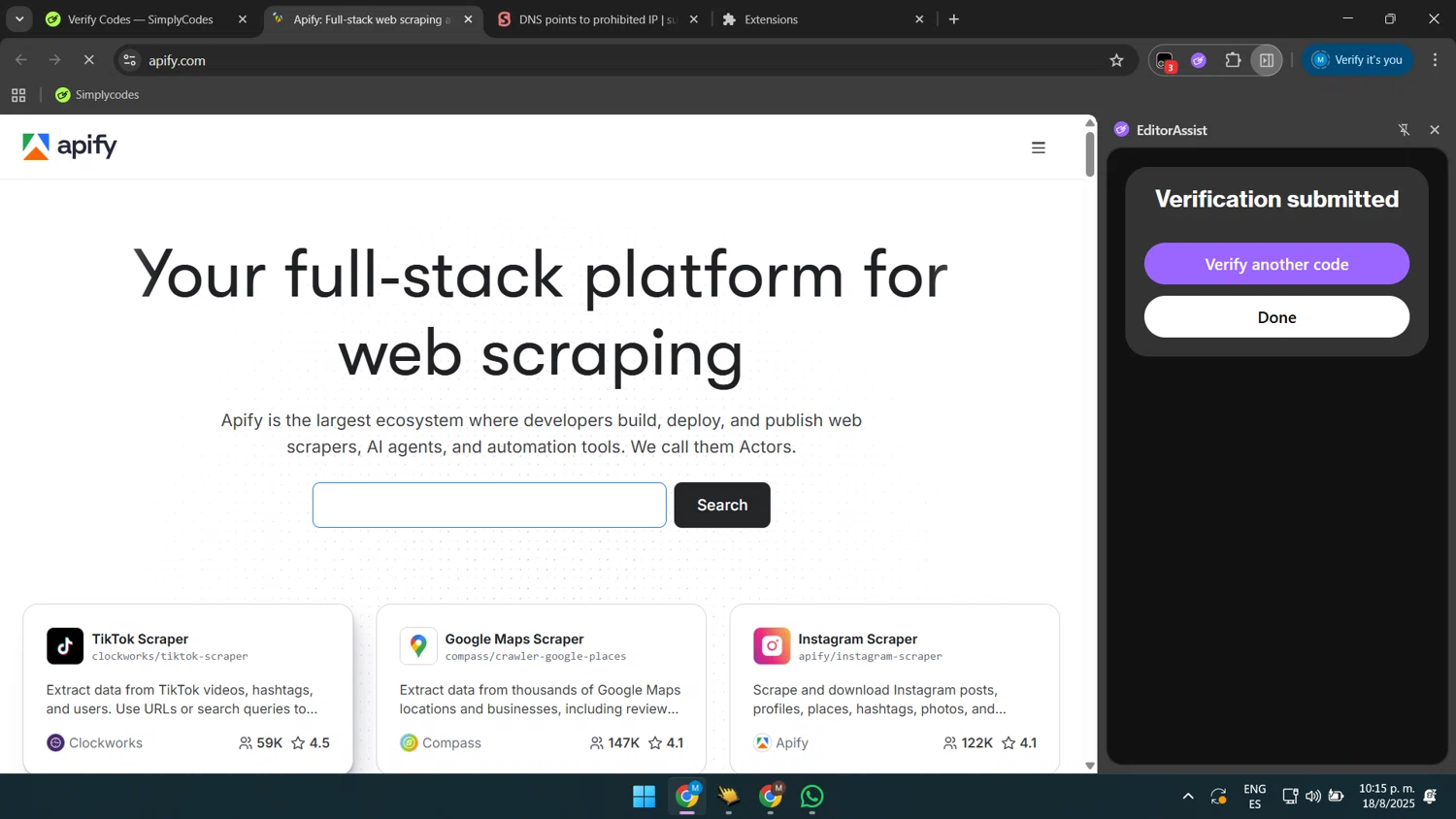The image size is (1456, 819).
Task: Switch to the Verify Codes — SimplyCodes tab
Action: [140, 19]
